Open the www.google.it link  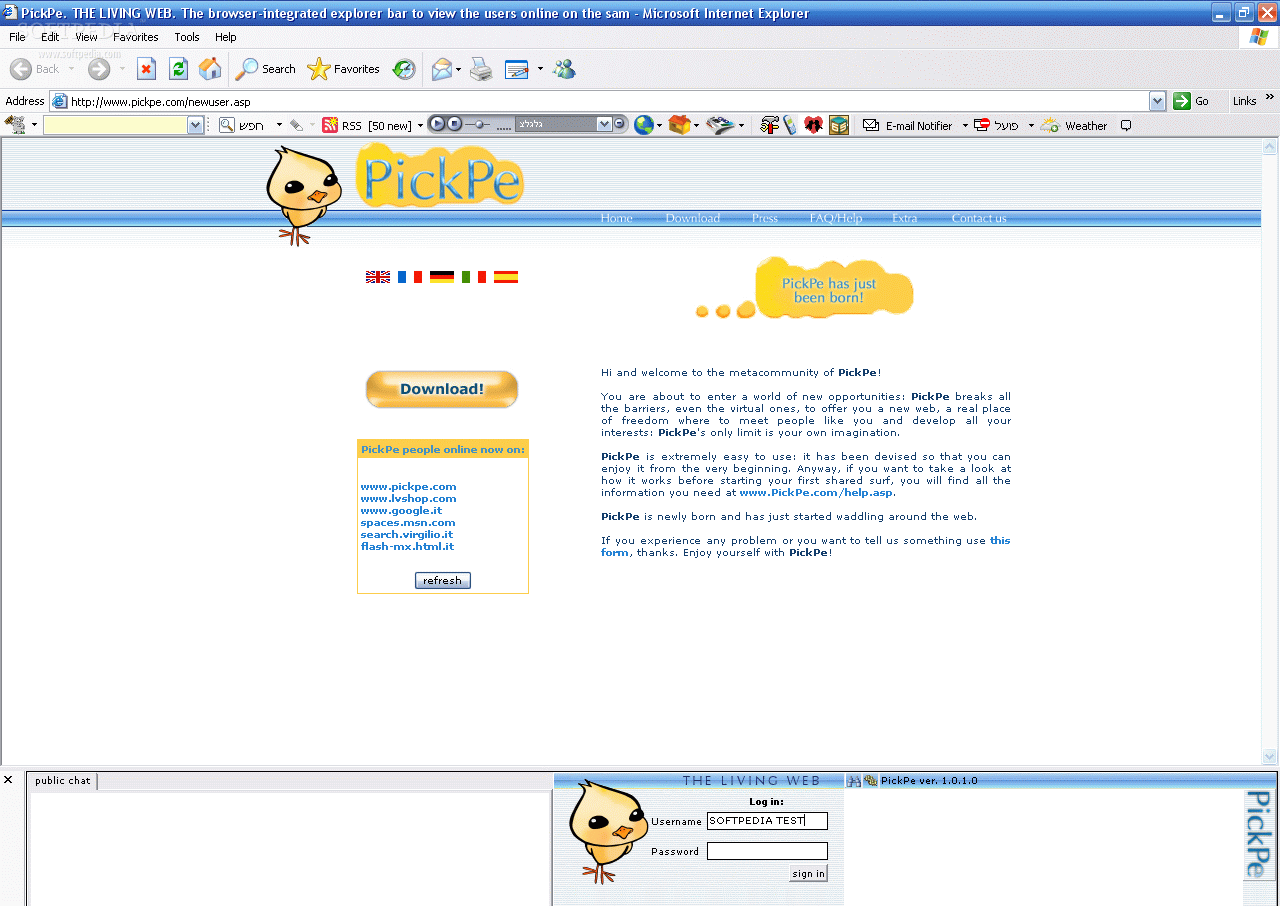(x=401, y=510)
